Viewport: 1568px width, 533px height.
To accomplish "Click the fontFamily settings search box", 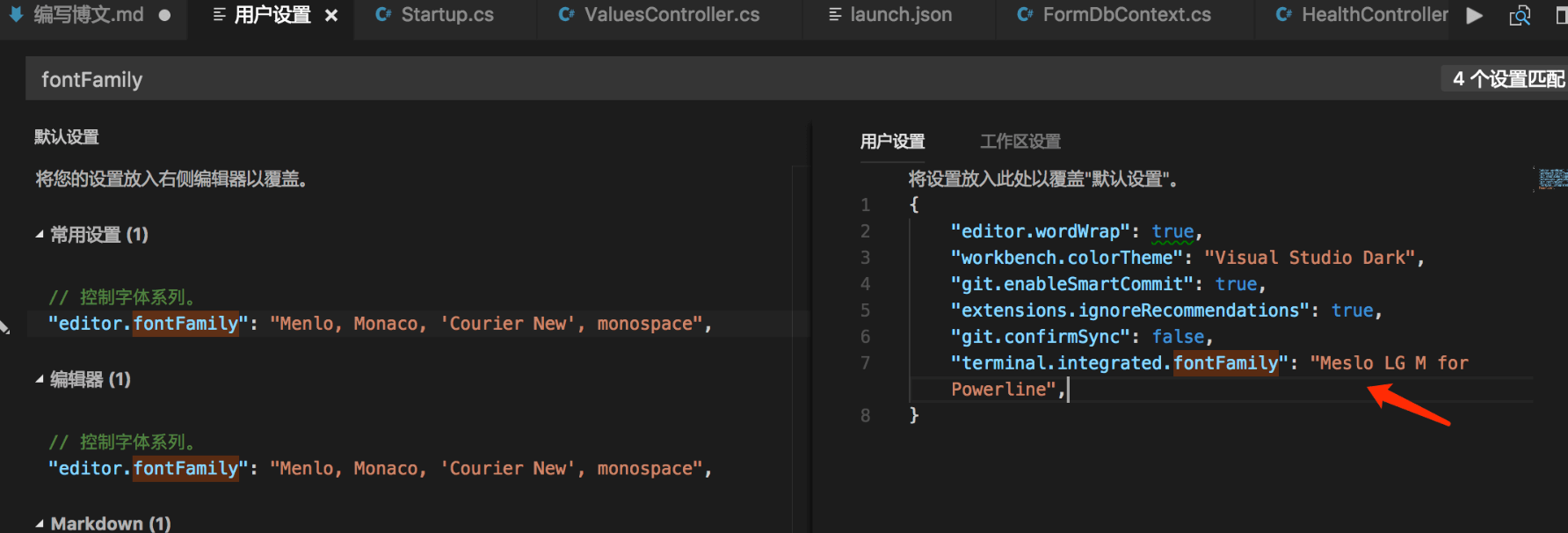I will [x=703, y=79].
